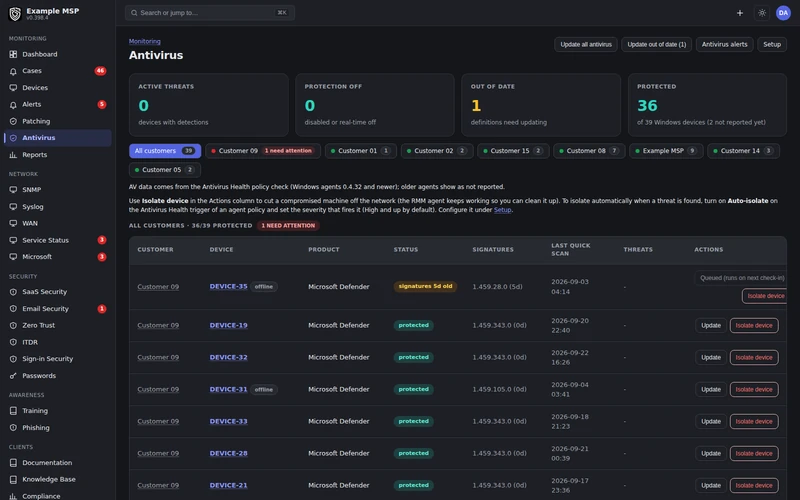Click the Cases 46 count badge
Screen dimensions: 800x500
101,71
